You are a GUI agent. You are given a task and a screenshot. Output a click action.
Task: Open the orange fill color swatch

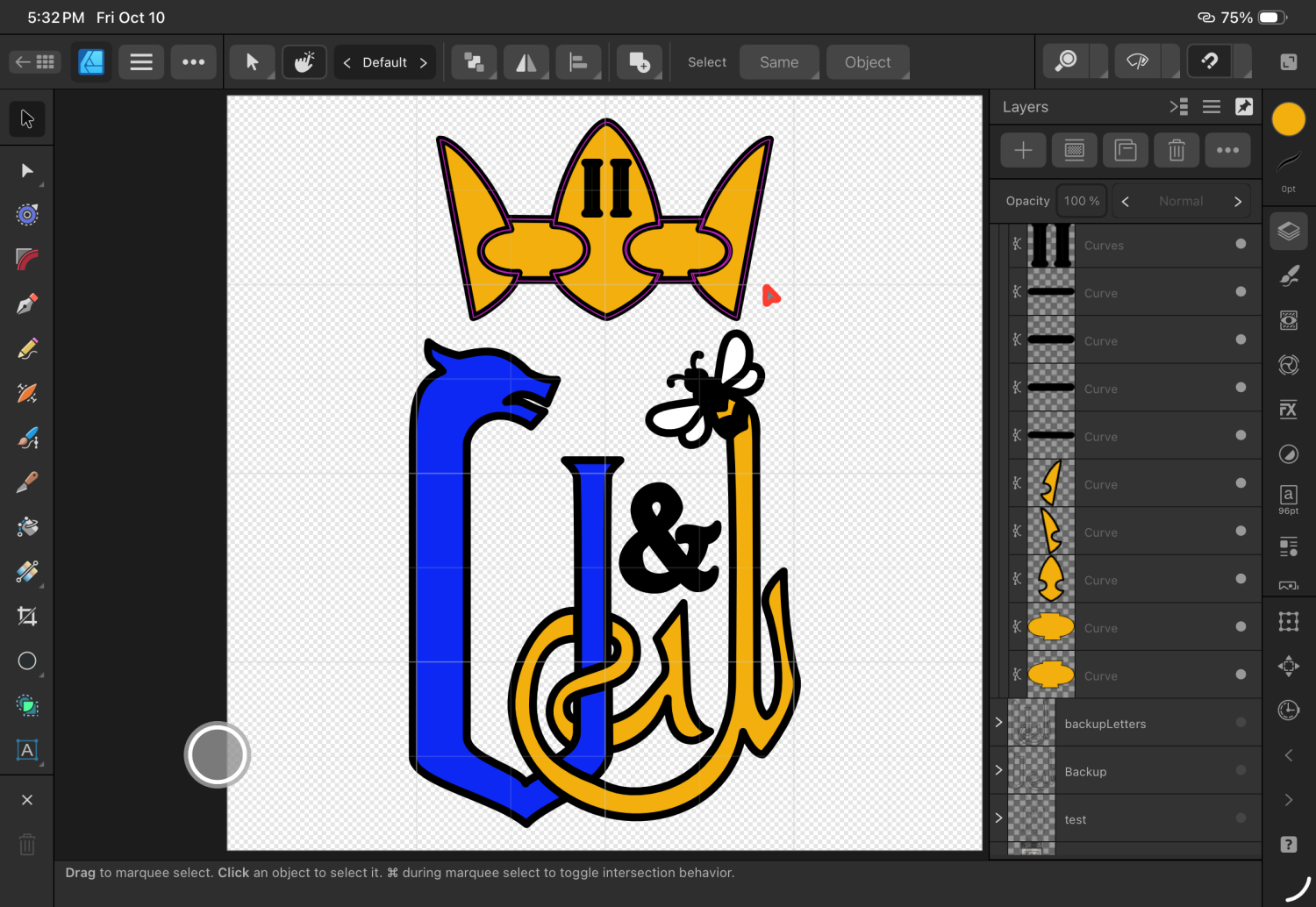tap(1288, 119)
